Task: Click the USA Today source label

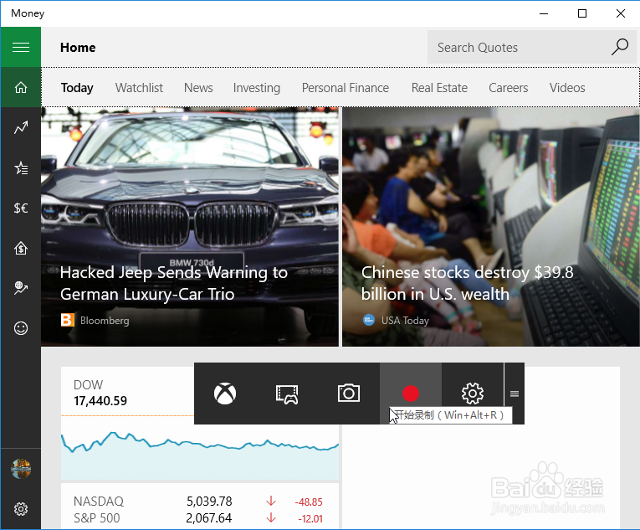Action: tap(405, 321)
